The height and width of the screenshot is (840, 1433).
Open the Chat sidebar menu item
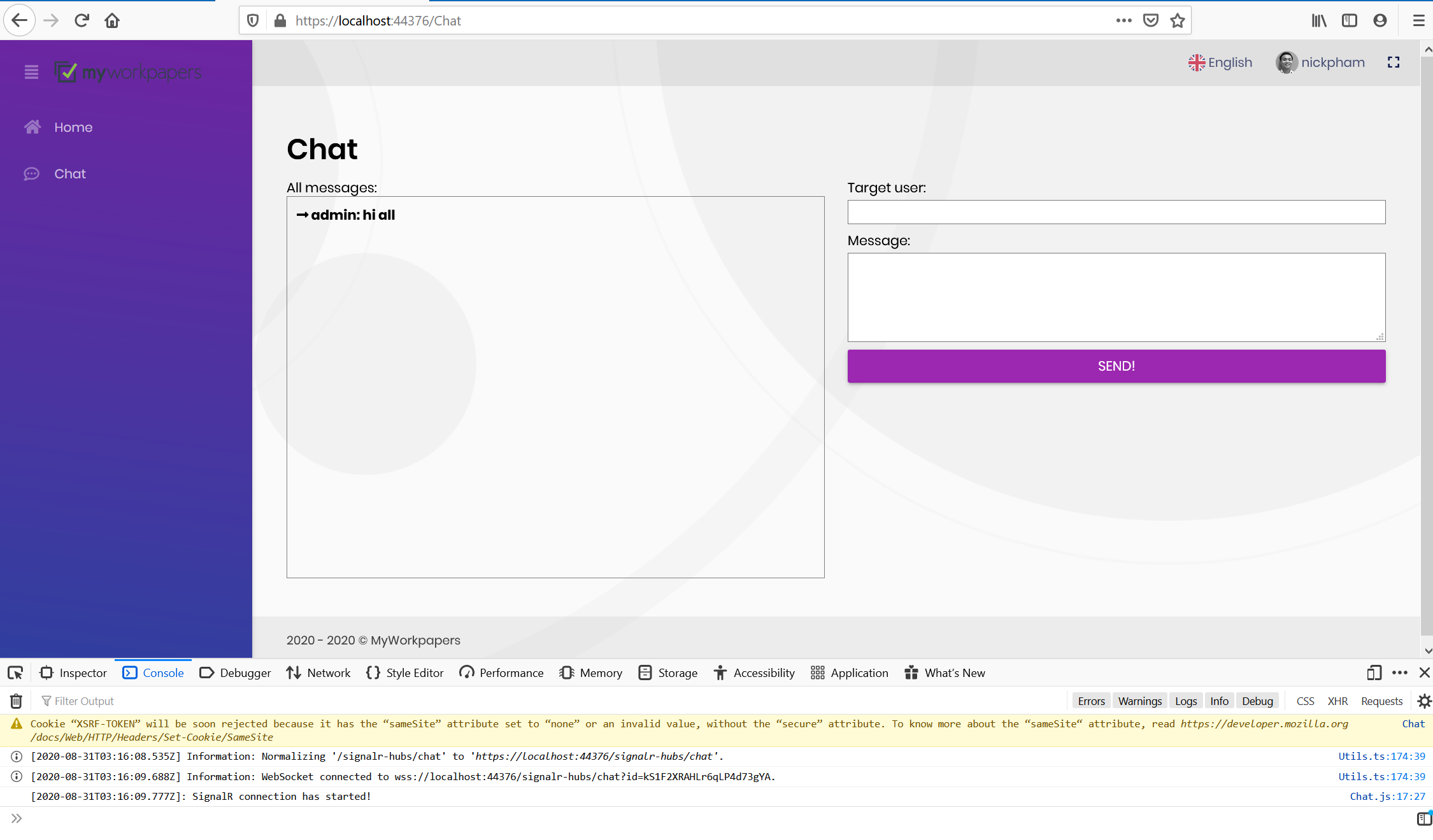[70, 174]
